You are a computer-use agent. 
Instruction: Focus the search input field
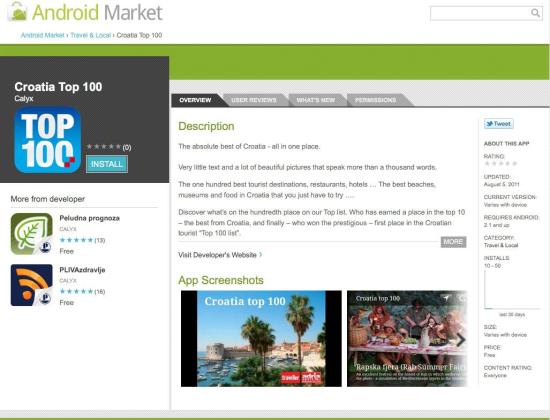(x=486, y=13)
